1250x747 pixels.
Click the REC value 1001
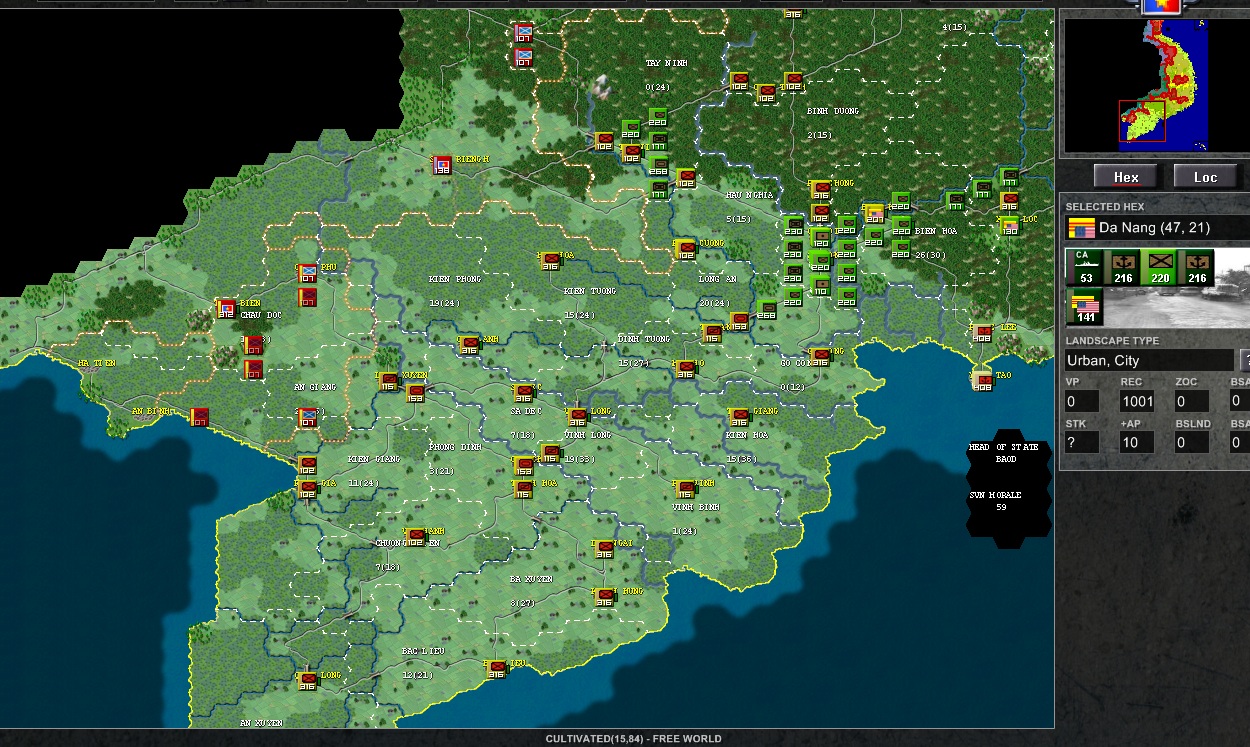click(x=1137, y=402)
